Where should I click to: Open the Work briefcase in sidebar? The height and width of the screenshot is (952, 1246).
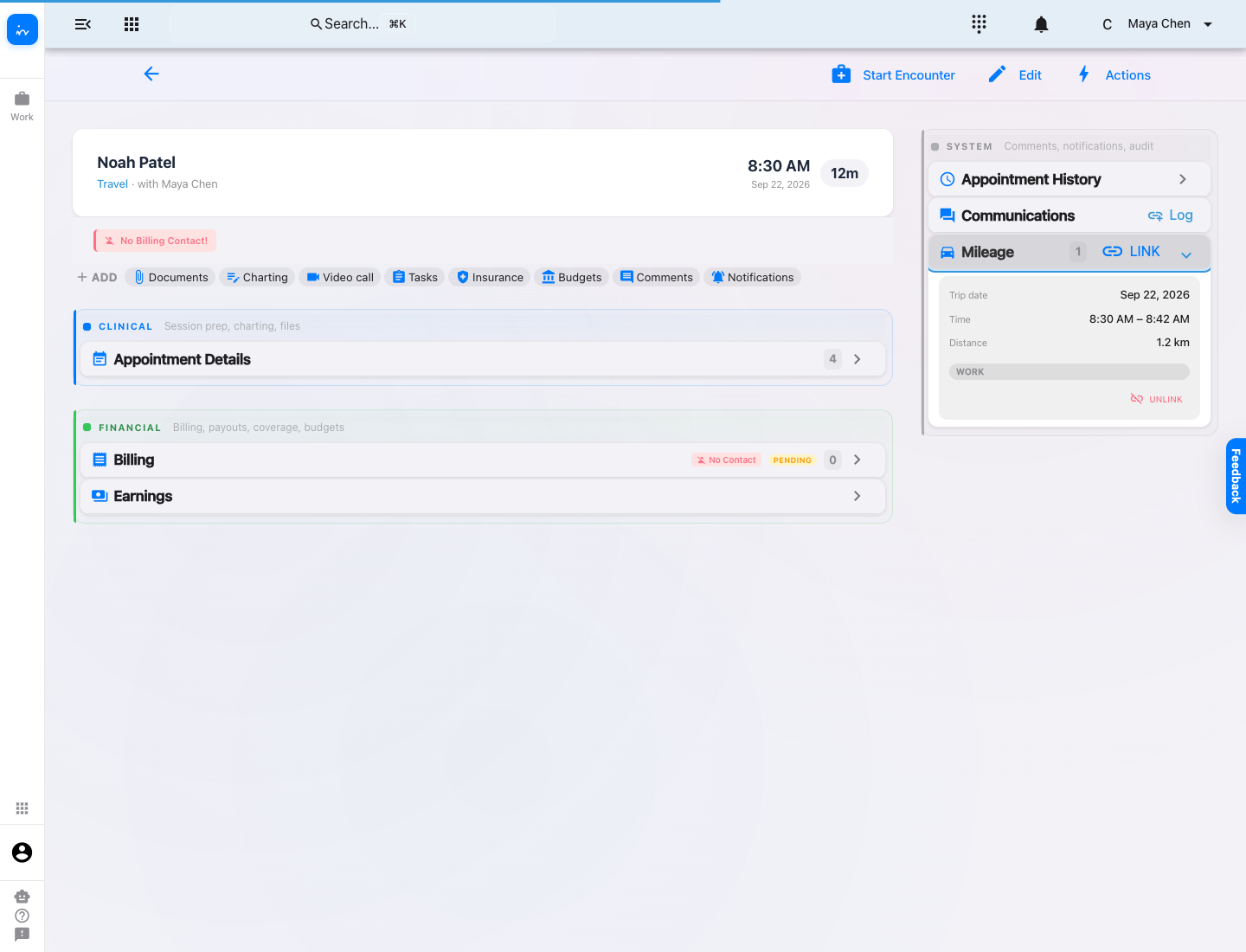pos(22,106)
